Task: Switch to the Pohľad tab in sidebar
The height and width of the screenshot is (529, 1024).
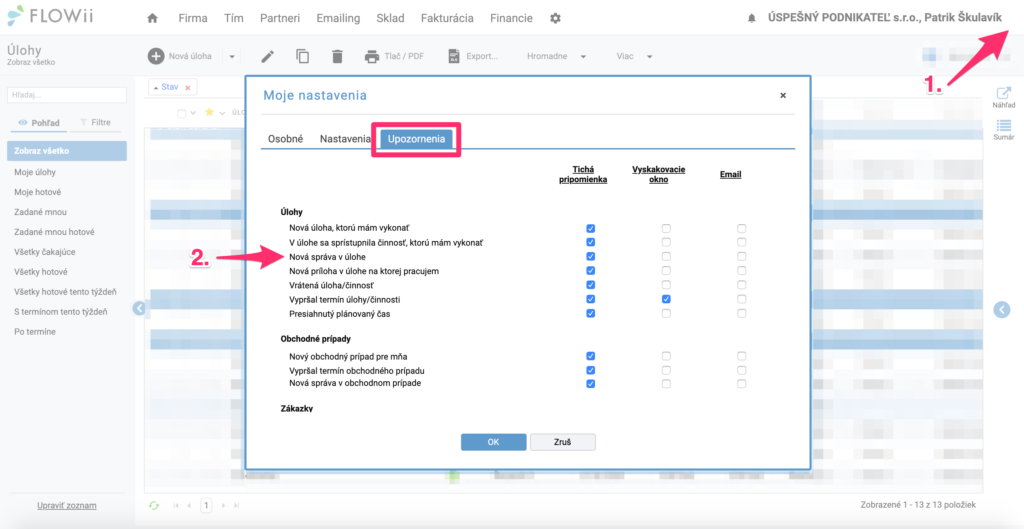Action: click(x=39, y=123)
